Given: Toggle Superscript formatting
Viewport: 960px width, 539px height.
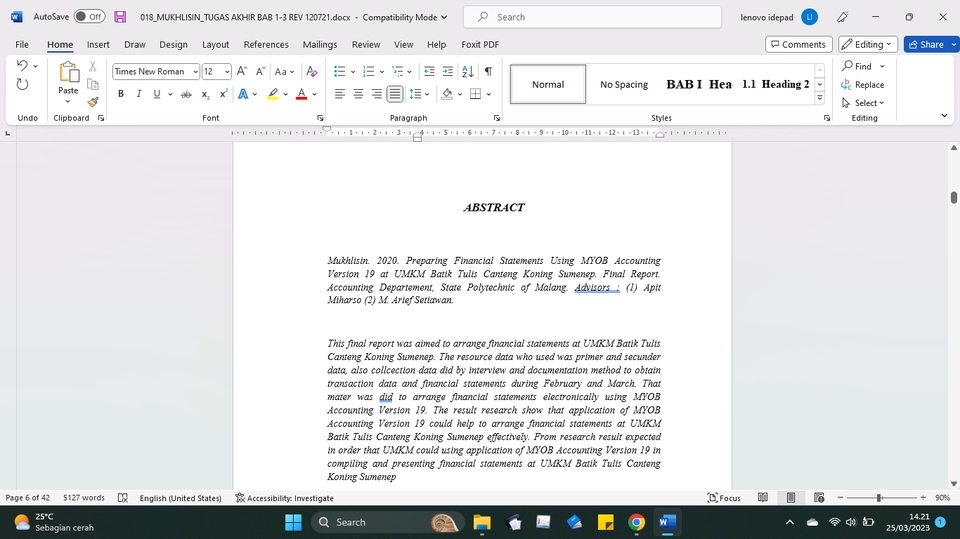Looking at the screenshot, I should click(x=223, y=94).
